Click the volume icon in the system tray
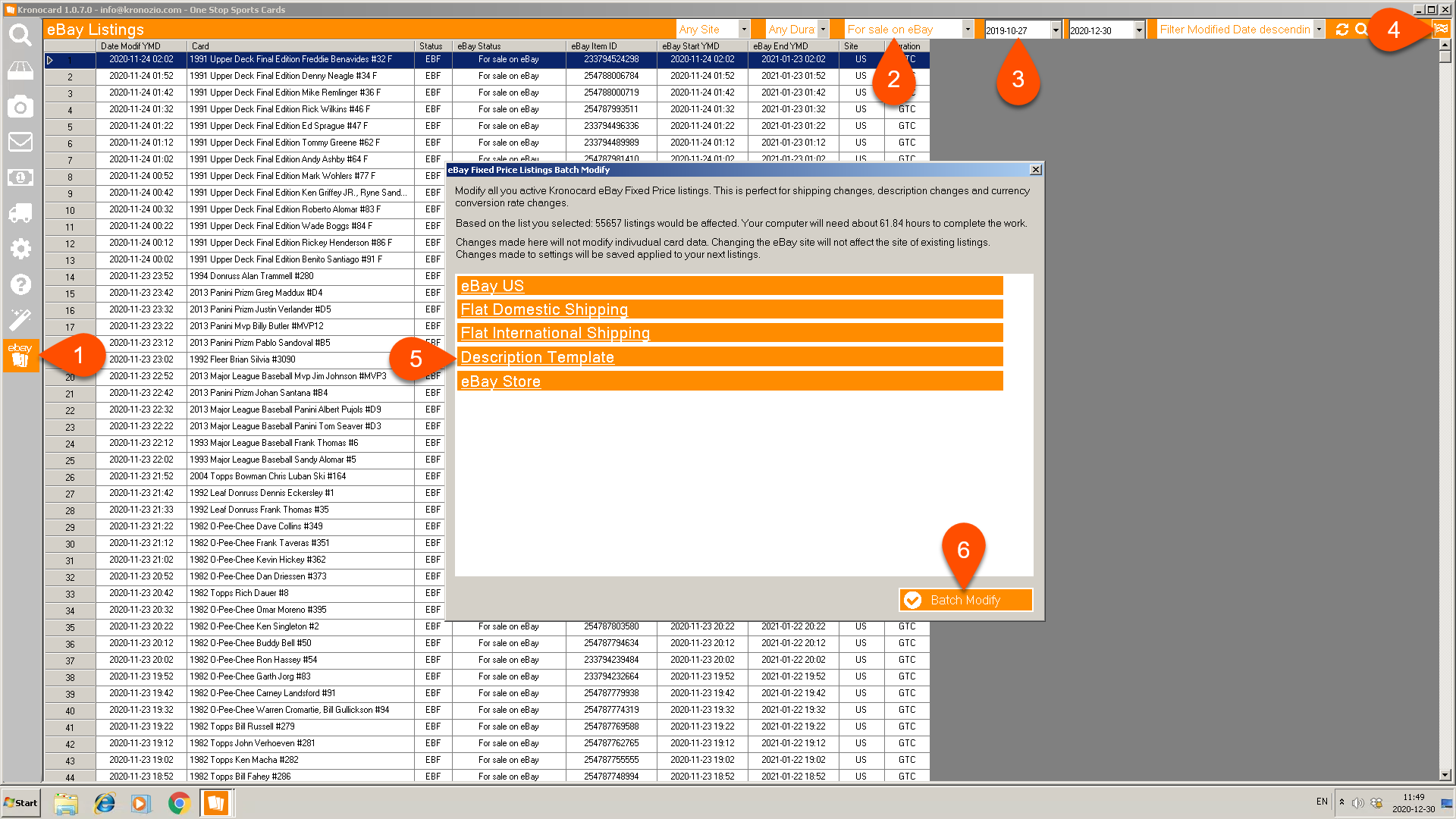The height and width of the screenshot is (819, 1456). click(x=1358, y=803)
